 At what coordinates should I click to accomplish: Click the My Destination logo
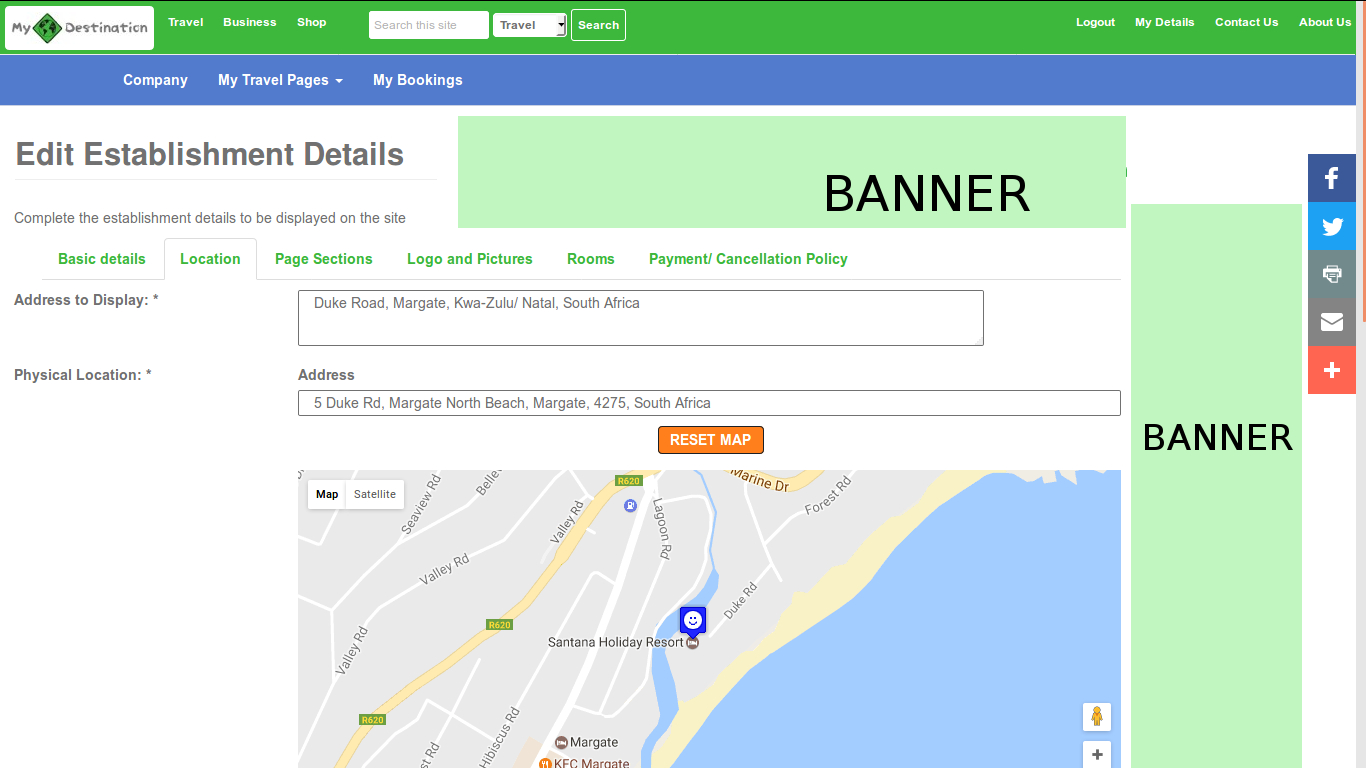point(80,28)
